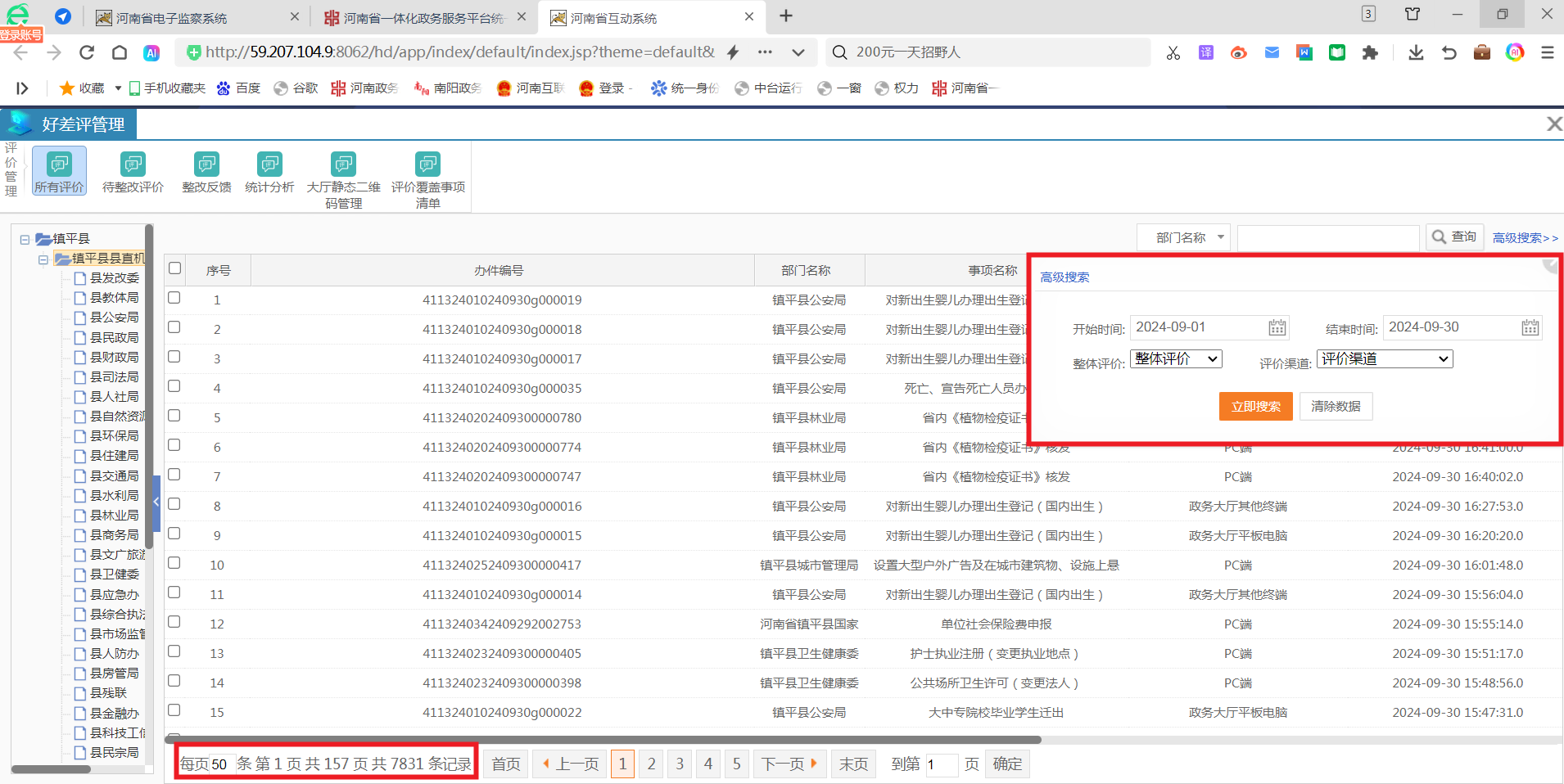Image resolution: width=1564 pixels, height=784 pixels.
Task: Check the checkbox for row 15
Action: click(174, 710)
